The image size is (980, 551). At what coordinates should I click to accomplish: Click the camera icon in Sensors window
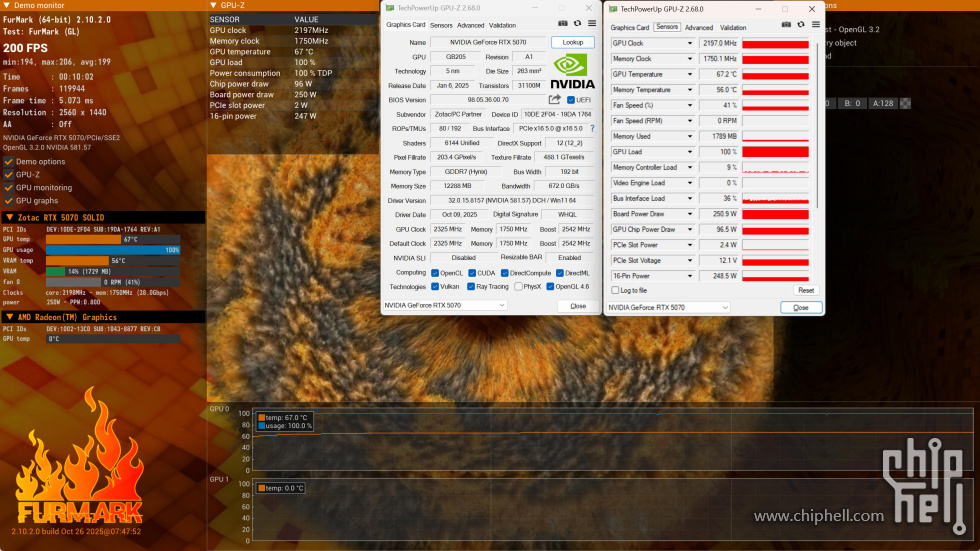tap(787, 25)
